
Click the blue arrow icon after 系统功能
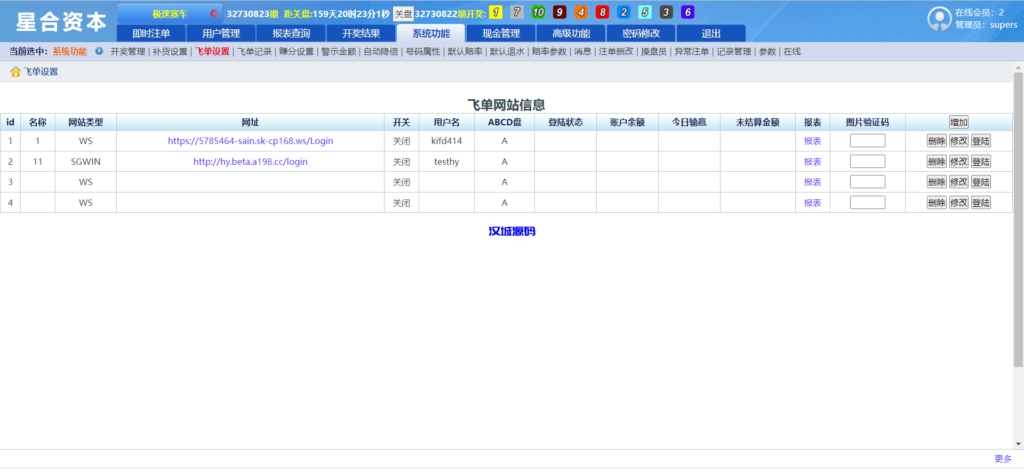99,51
